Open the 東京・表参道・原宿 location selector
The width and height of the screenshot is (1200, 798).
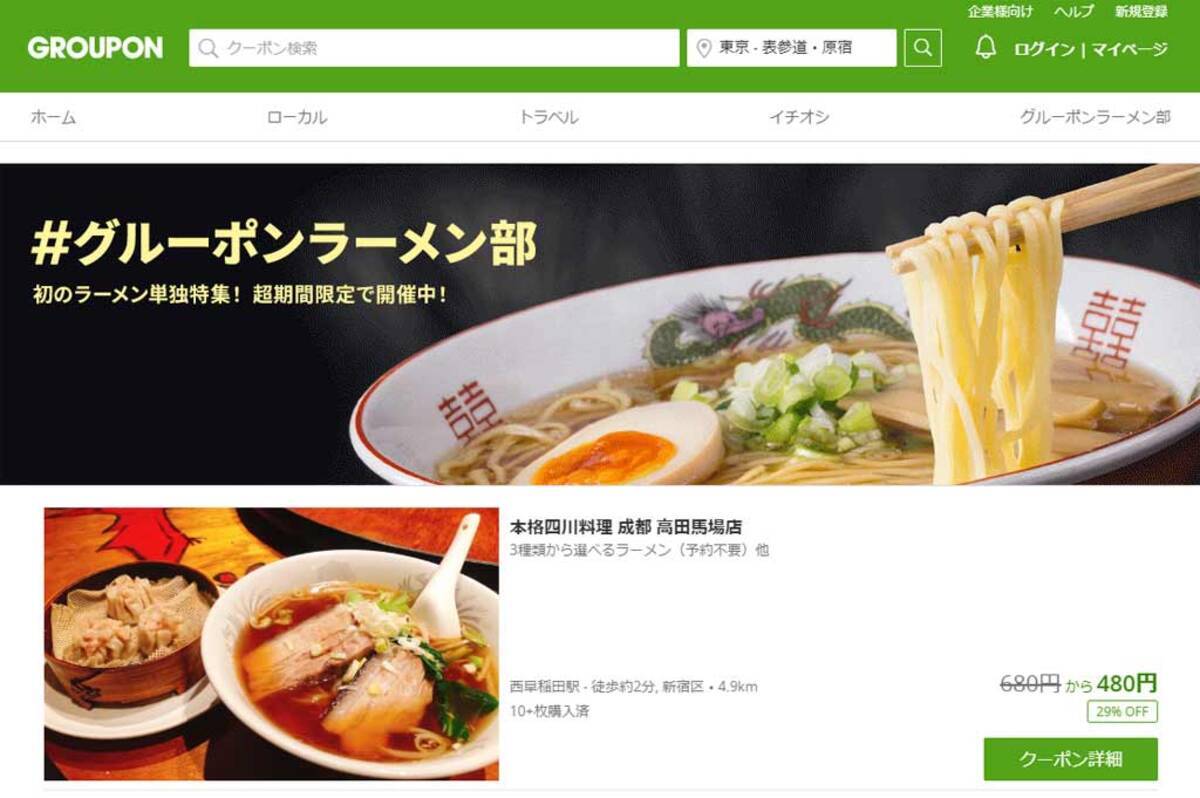click(x=791, y=48)
